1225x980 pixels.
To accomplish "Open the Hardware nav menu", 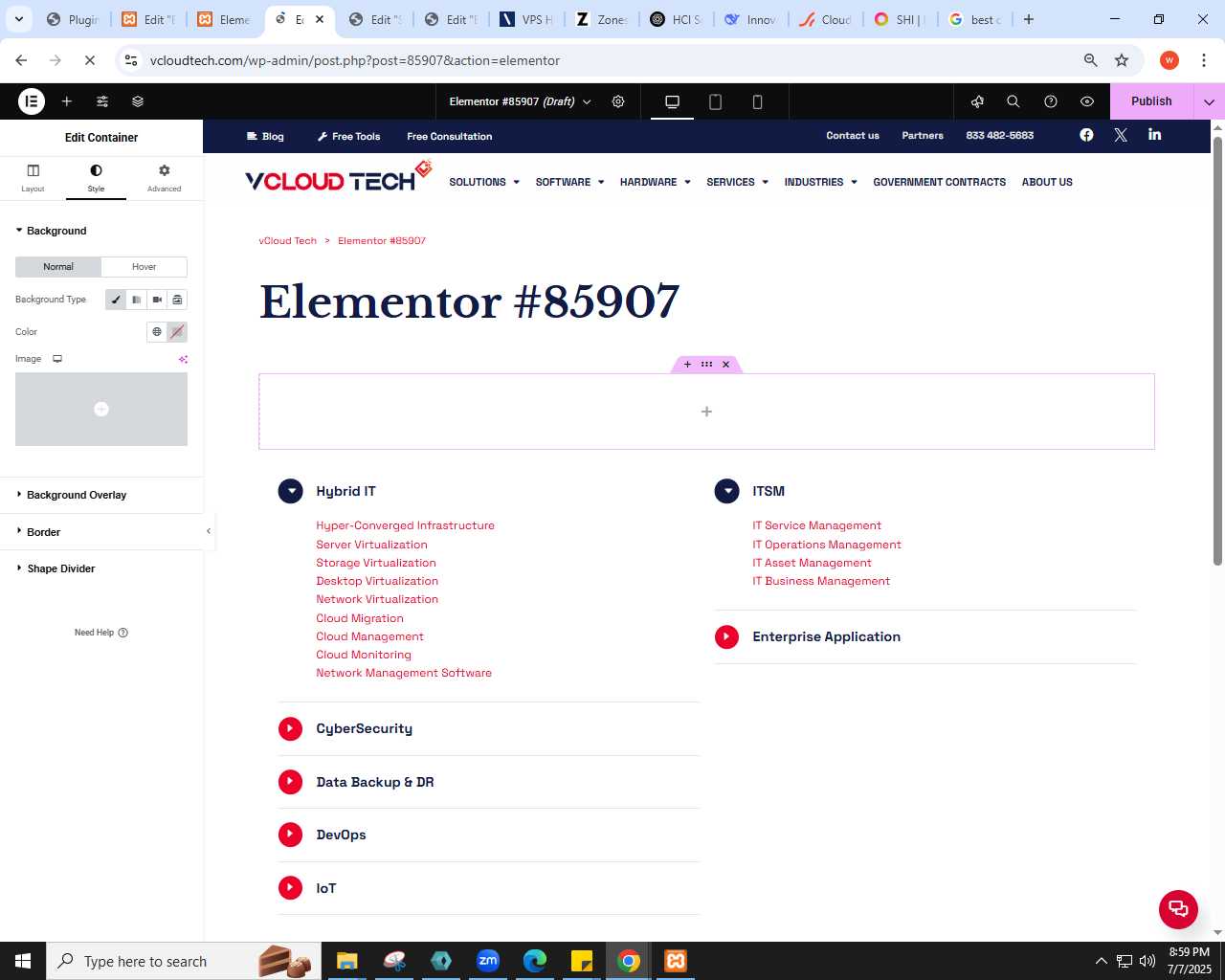I will 655,182.
